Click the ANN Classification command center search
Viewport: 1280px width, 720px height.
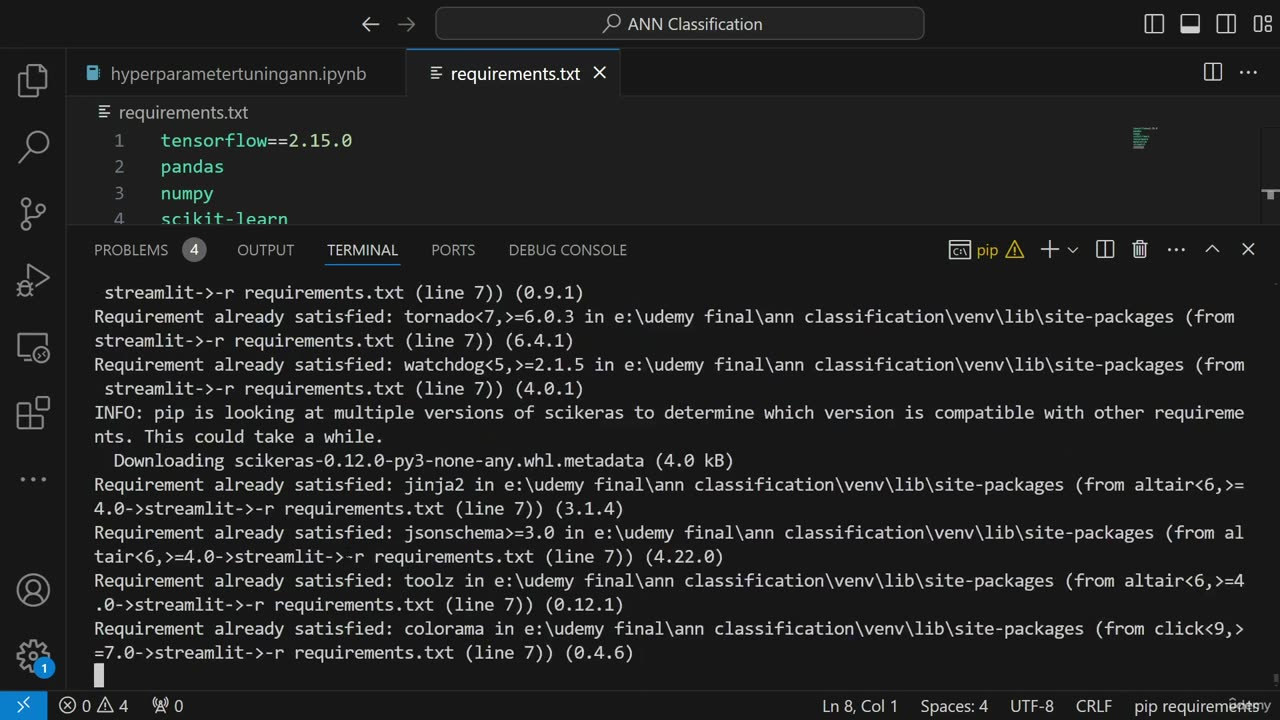(680, 24)
